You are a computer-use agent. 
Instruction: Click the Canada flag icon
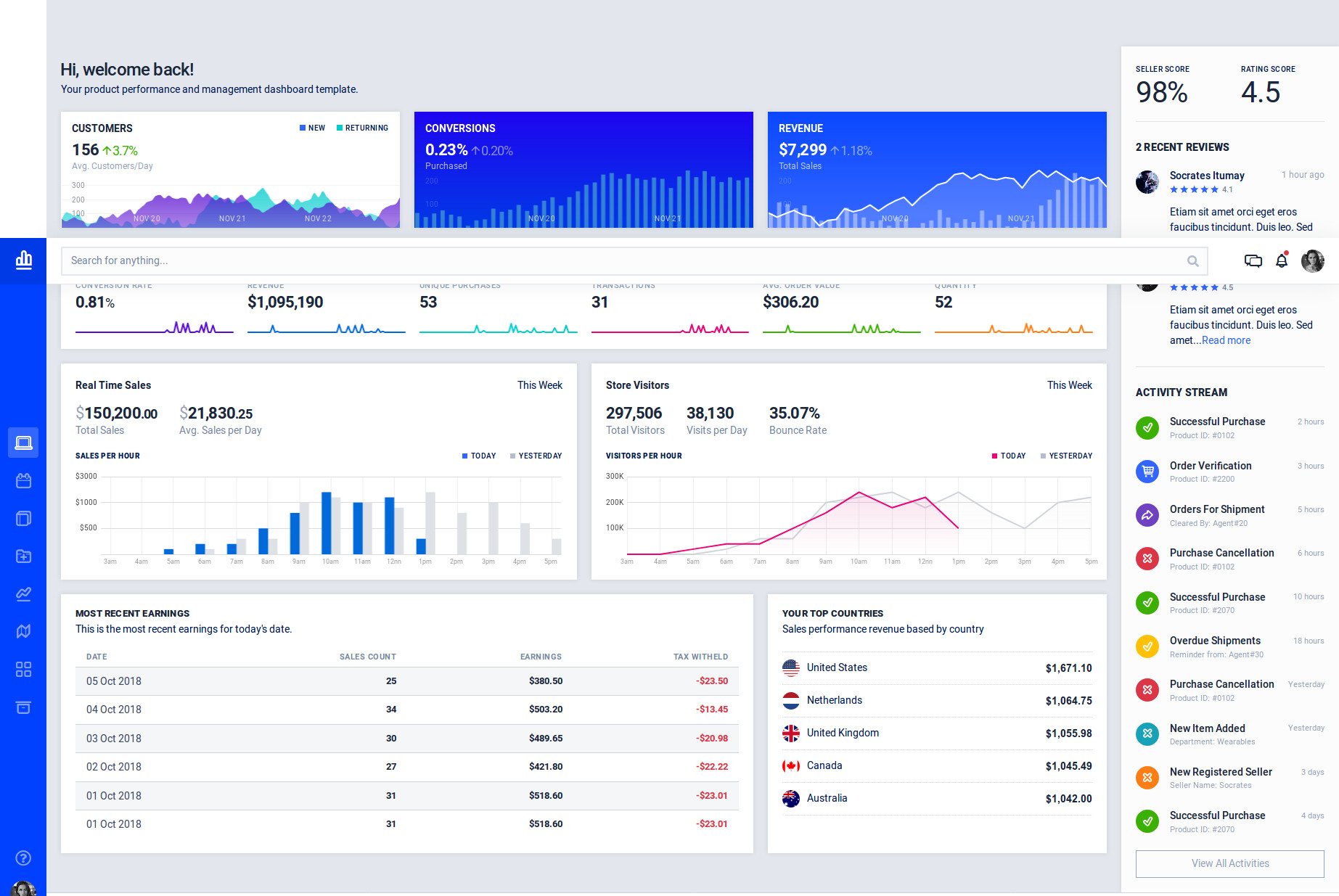[x=791, y=765]
